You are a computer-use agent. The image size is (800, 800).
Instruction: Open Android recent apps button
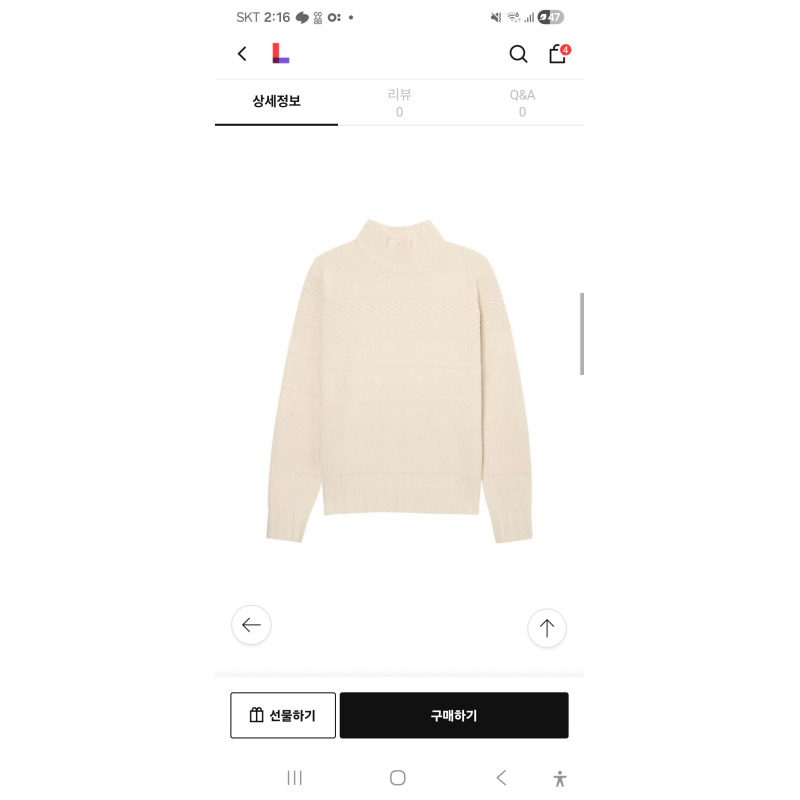294,778
